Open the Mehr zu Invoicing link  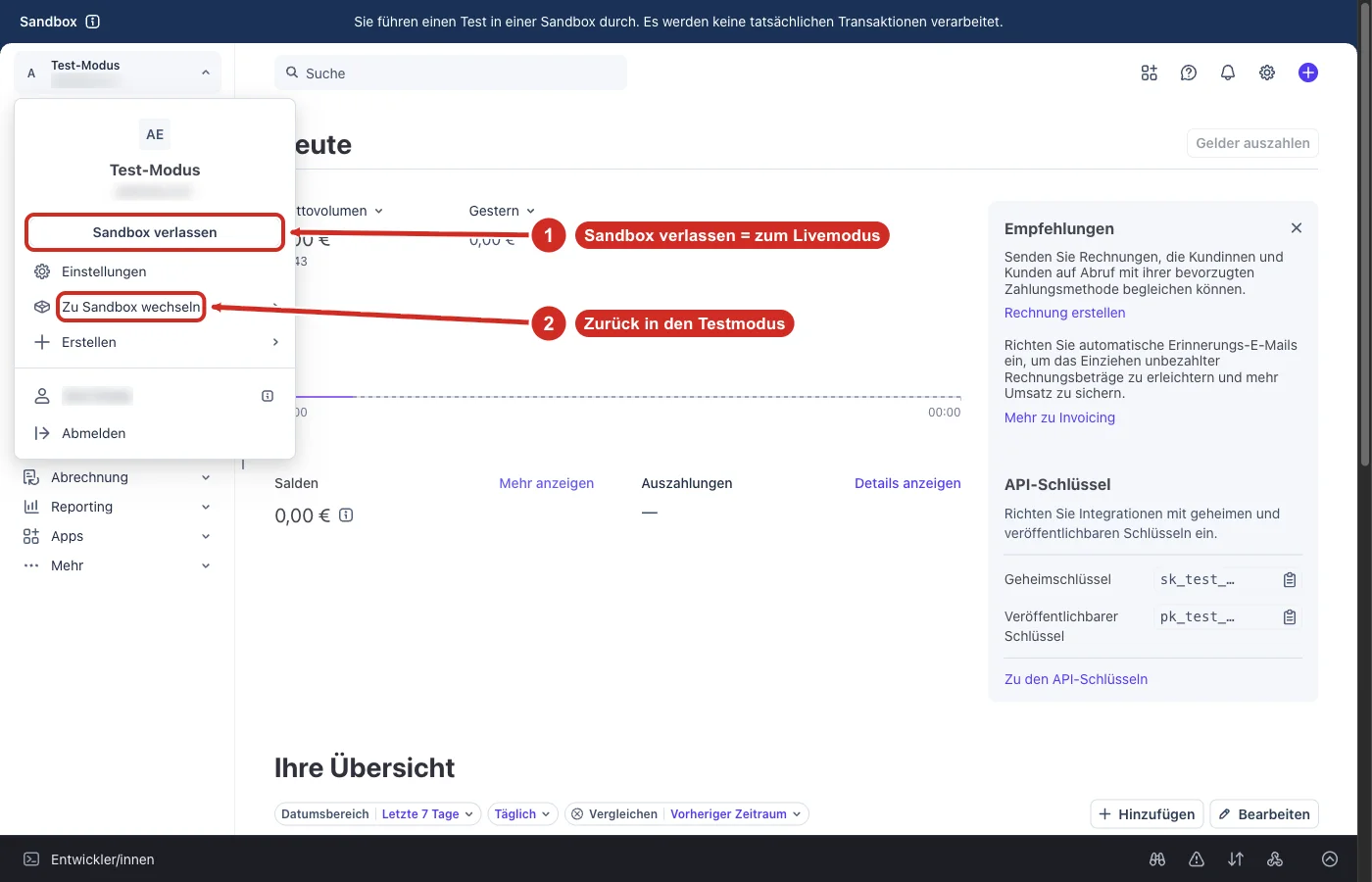[x=1059, y=417]
